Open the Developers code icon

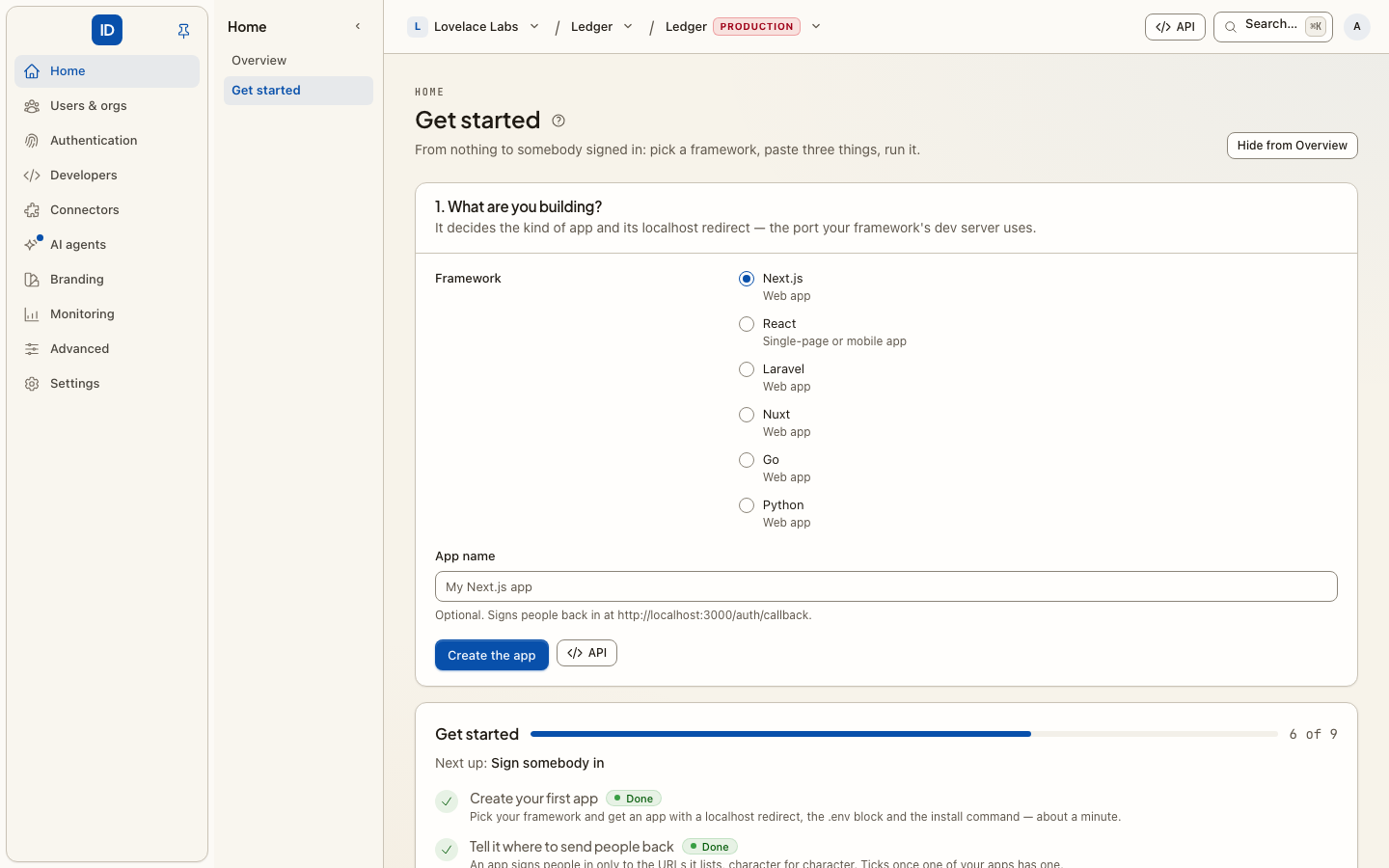(32, 176)
